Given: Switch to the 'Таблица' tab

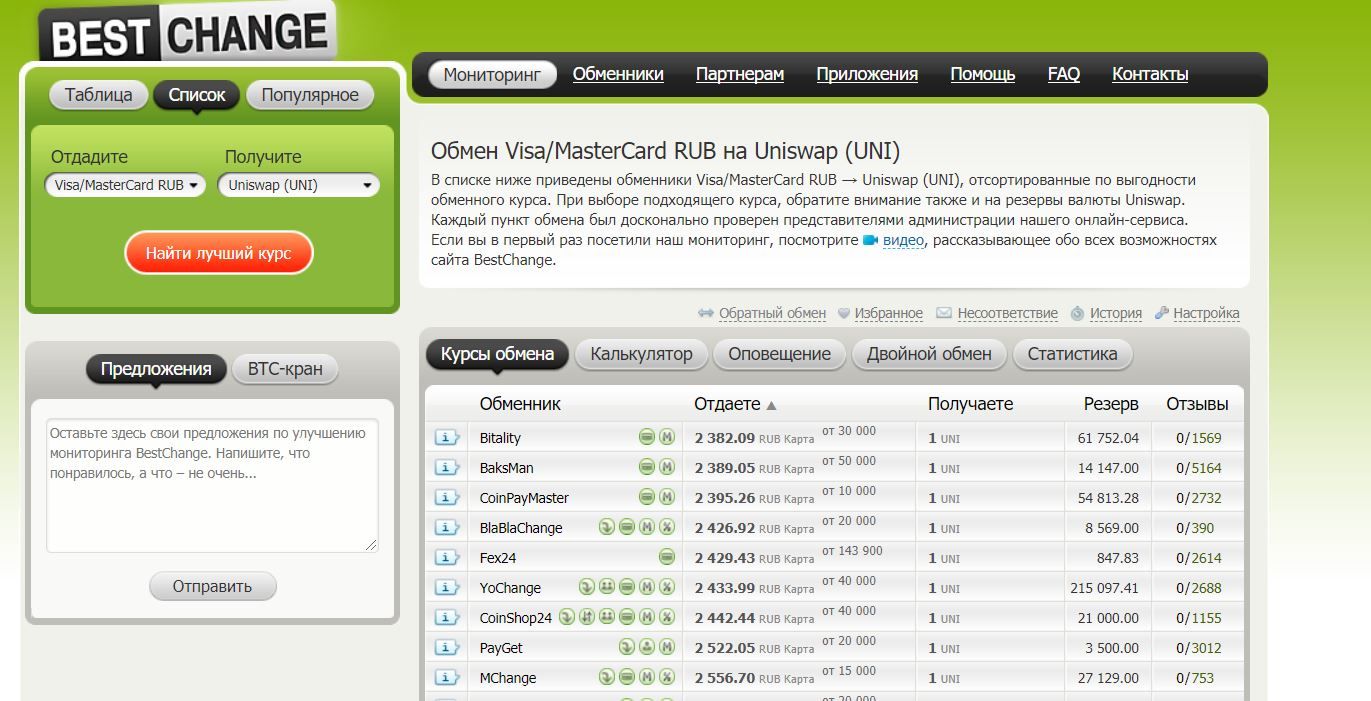Looking at the screenshot, I should [x=98, y=95].
